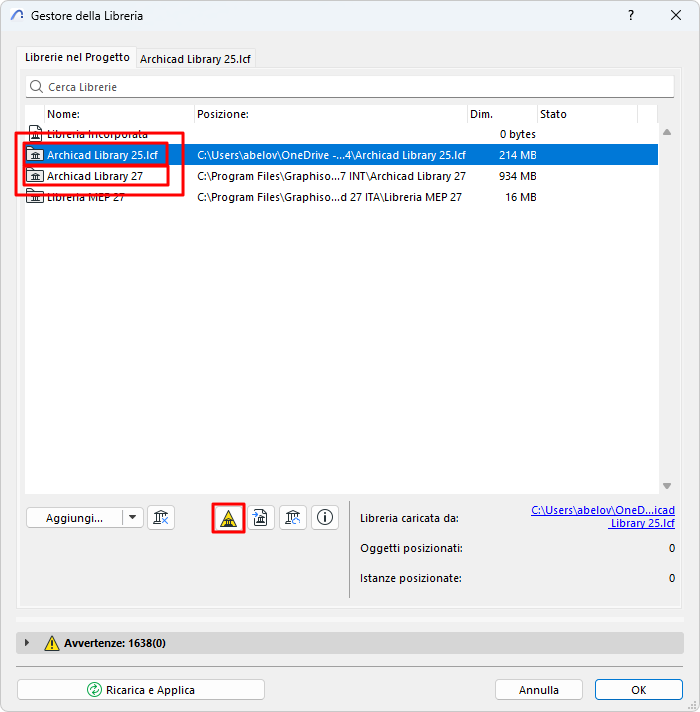Click the Istanze posizionate label
The height and width of the screenshot is (712, 700).
(x=411, y=578)
